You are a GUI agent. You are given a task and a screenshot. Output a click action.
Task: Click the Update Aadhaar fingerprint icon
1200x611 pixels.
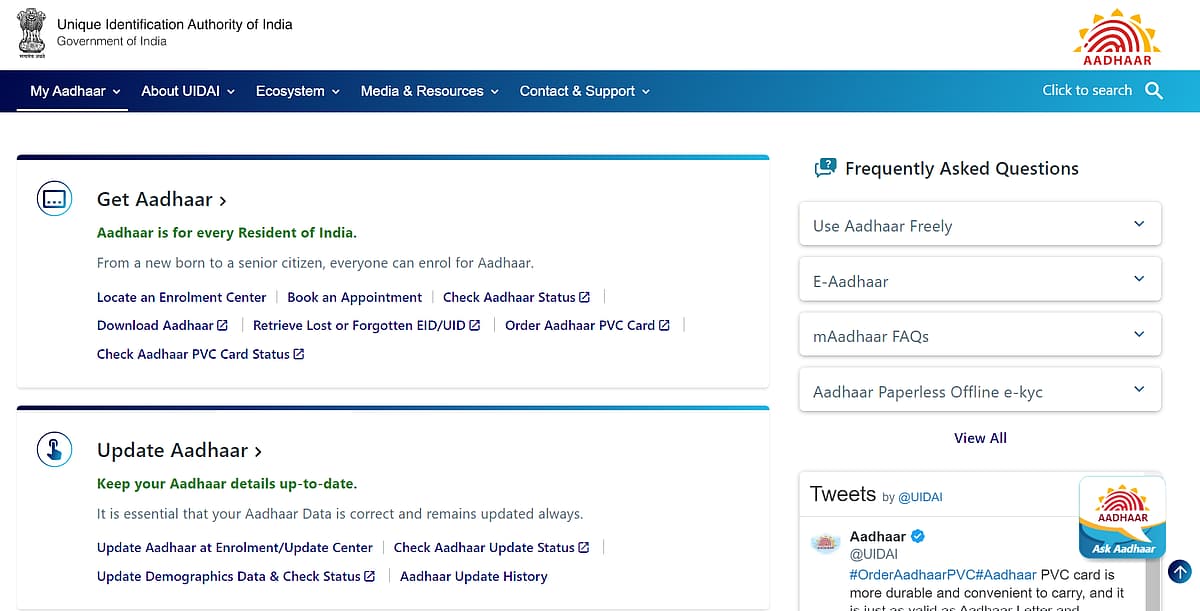tap(54, 450)
